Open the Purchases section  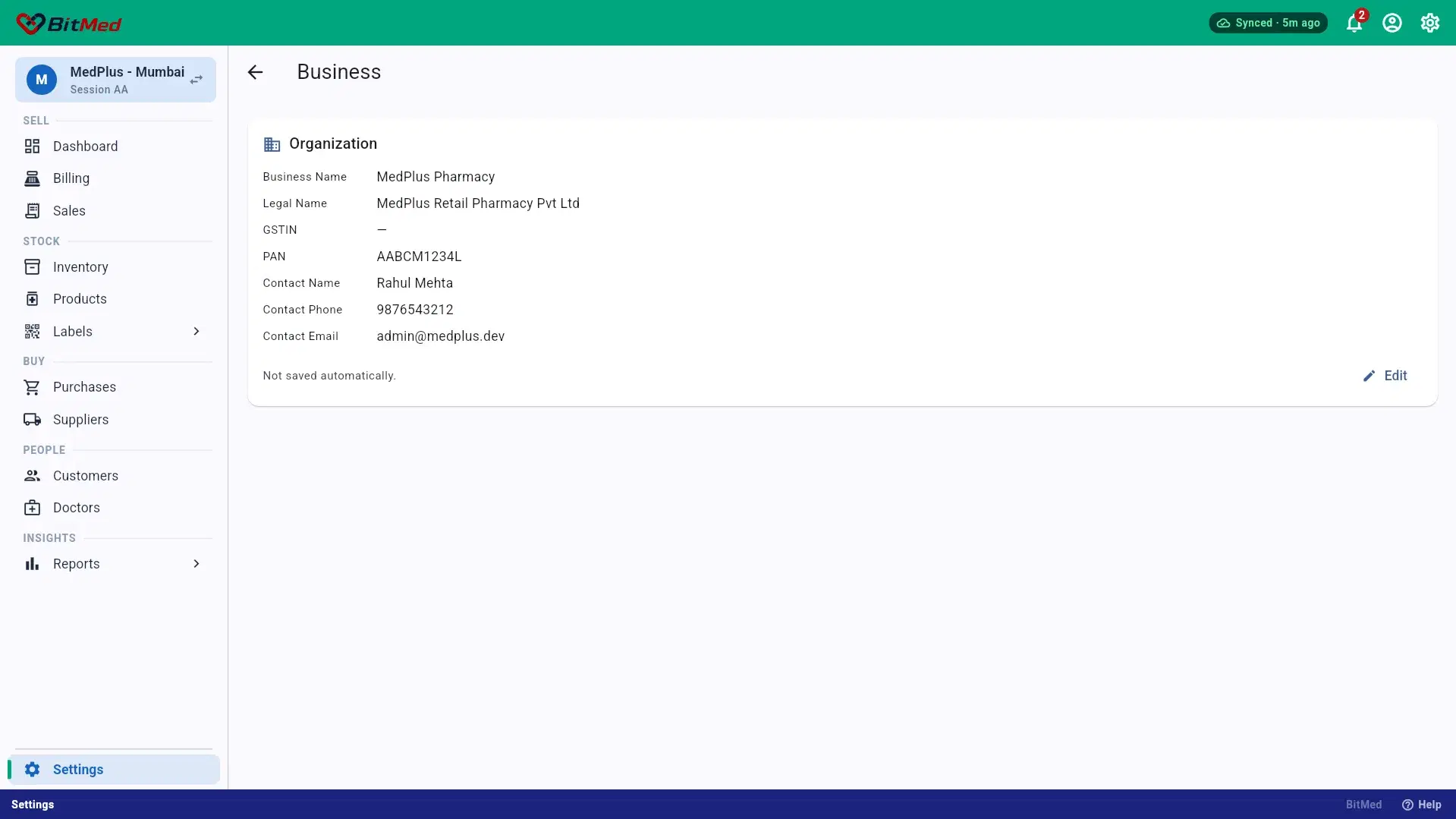[x=114, y=387]
